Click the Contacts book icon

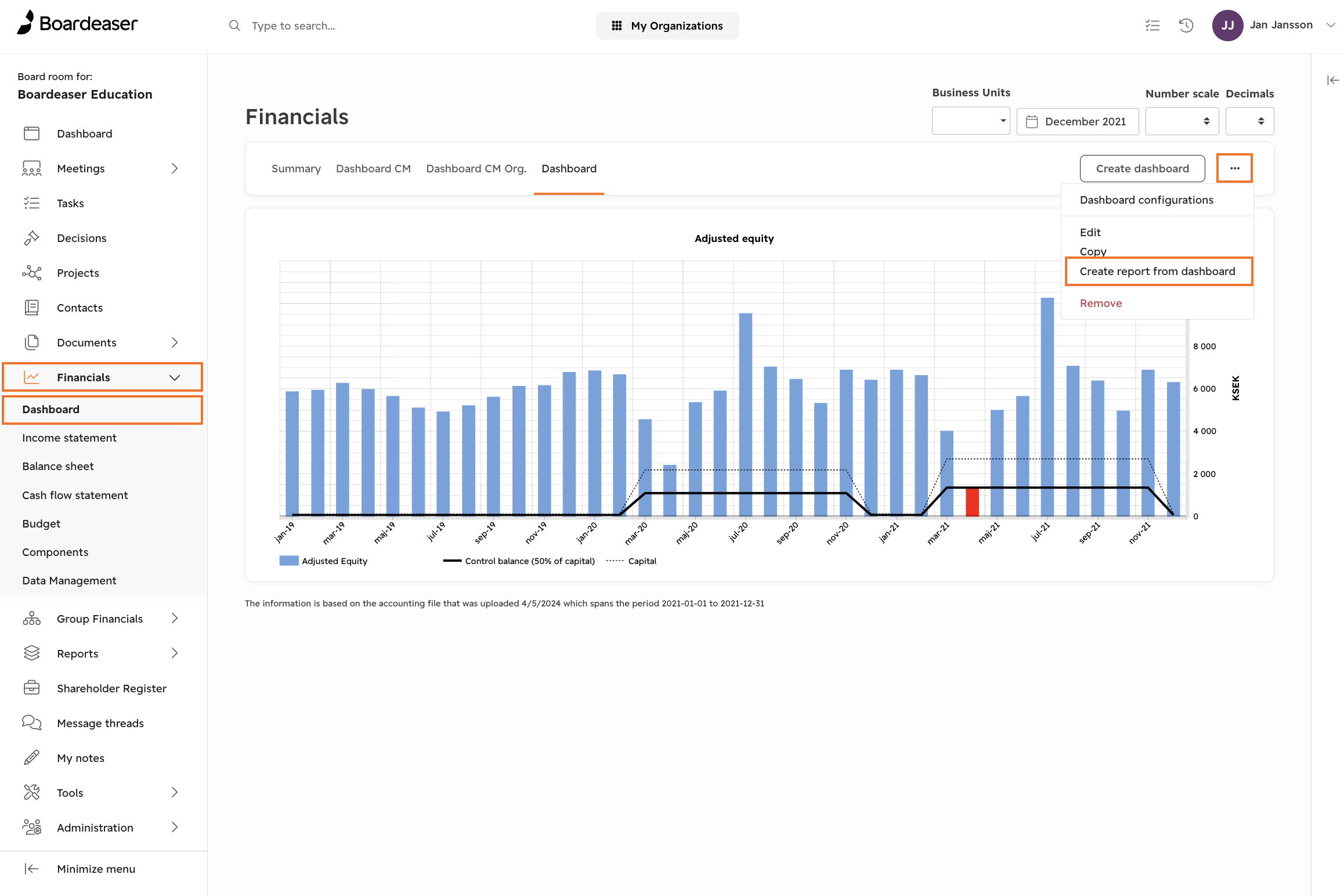click(x=31, y=308)
